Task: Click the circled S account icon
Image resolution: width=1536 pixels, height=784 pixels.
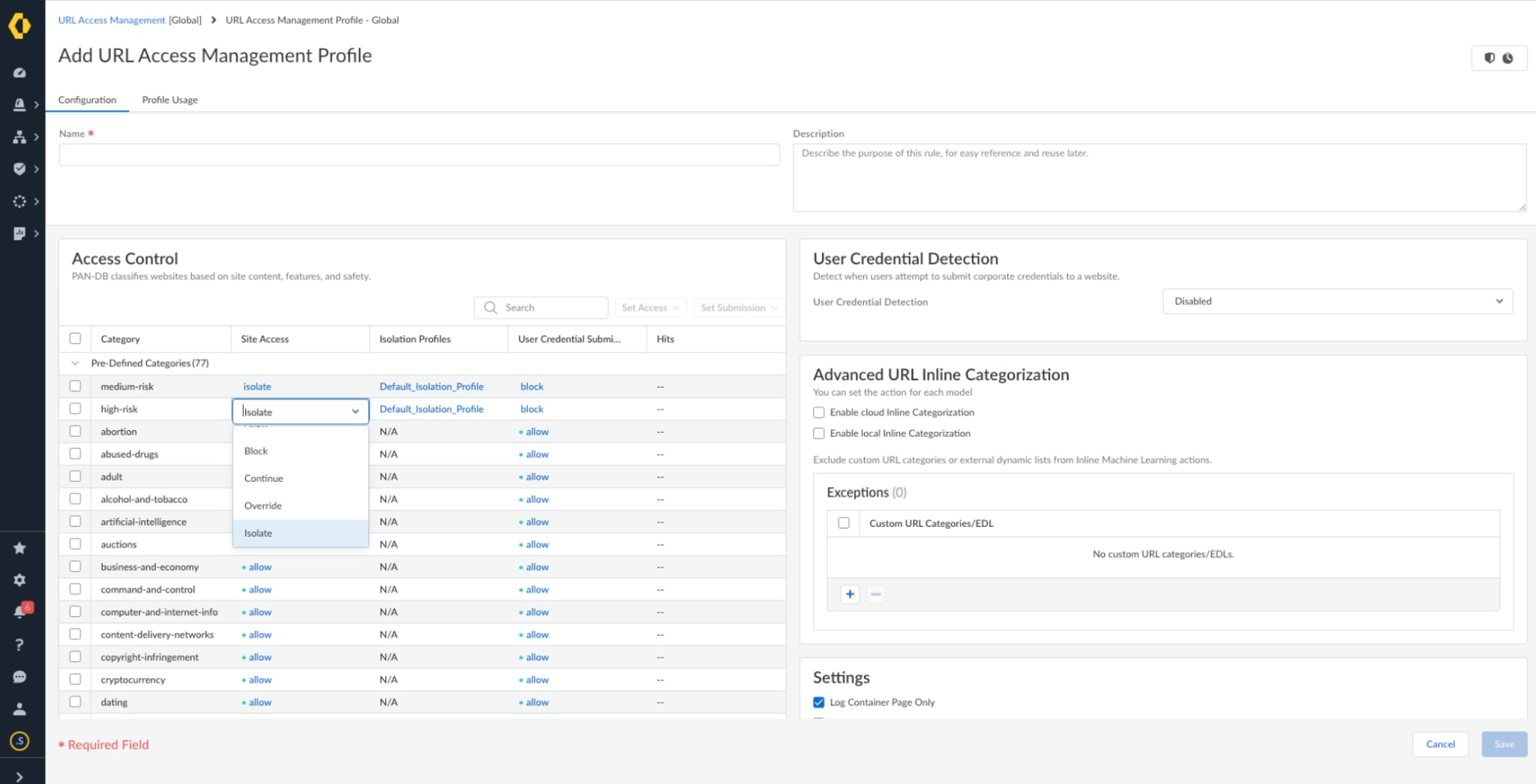Action: tap(19, 741)
